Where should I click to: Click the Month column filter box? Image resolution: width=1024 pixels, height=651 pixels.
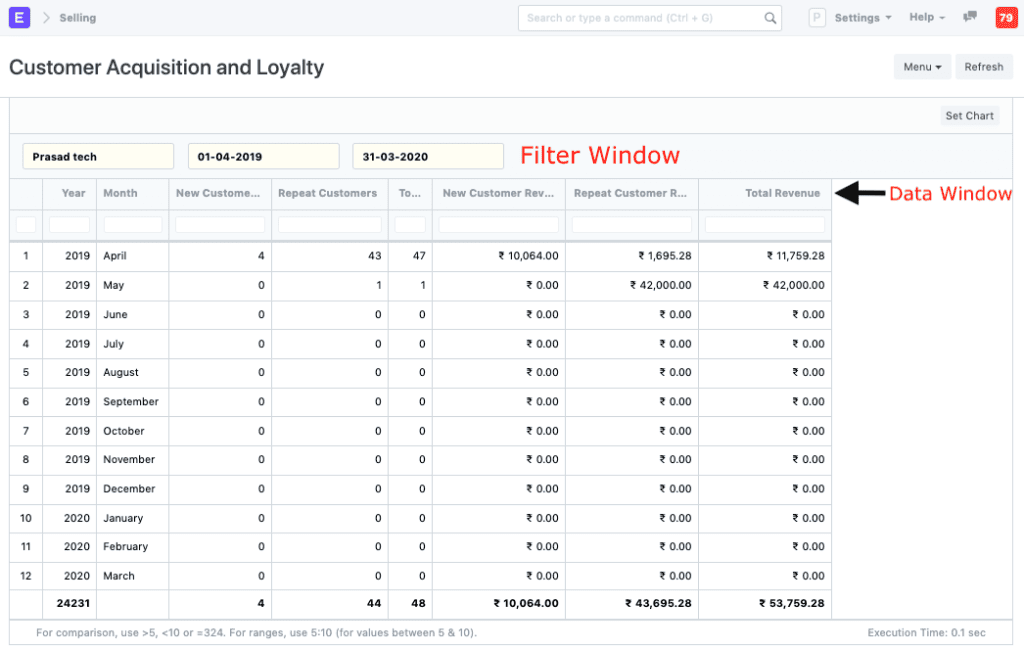133,225
